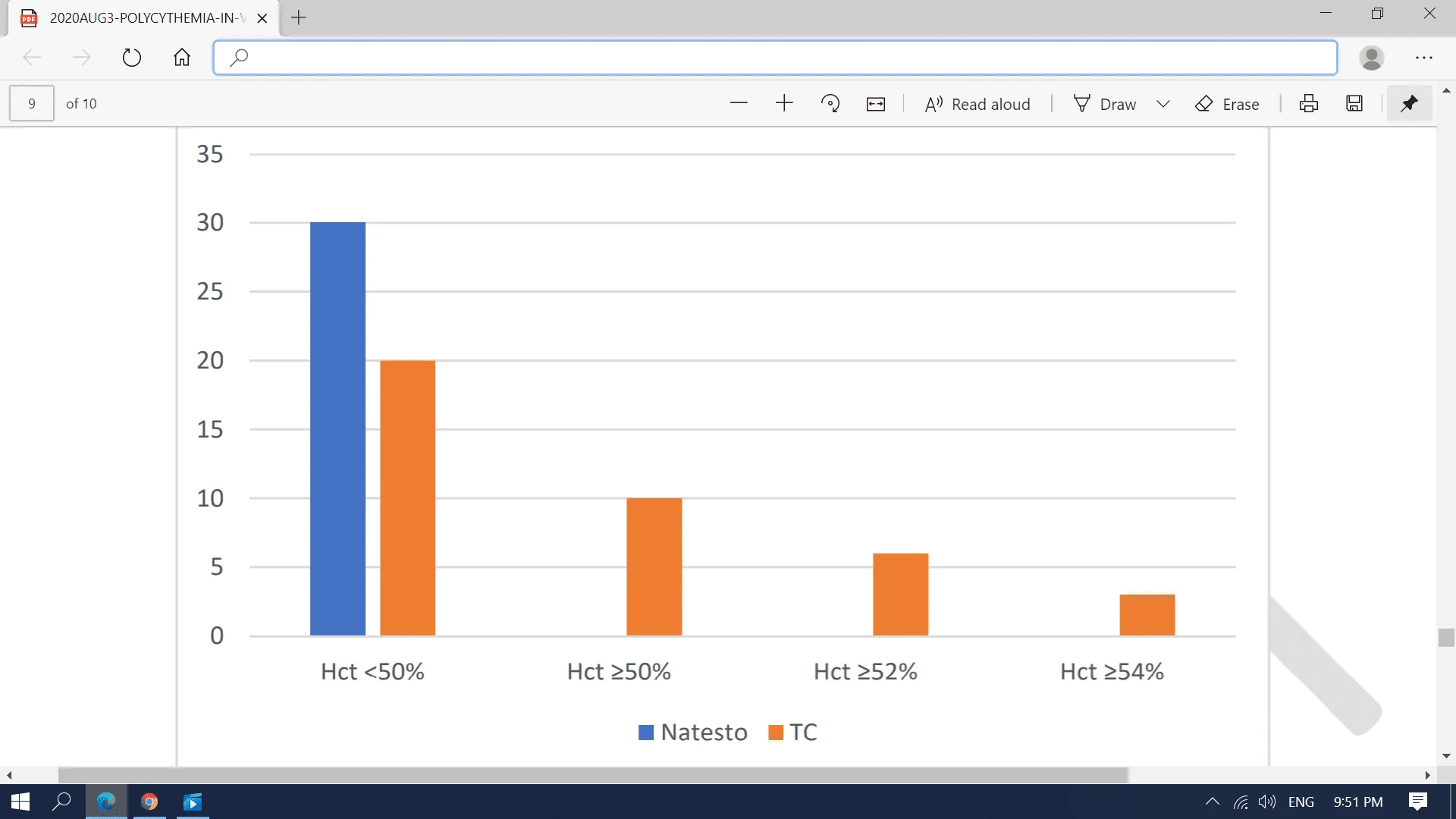Open the Action Center notifications
This screenshot has height=819, width=1456.
[x=1418, y=802]
